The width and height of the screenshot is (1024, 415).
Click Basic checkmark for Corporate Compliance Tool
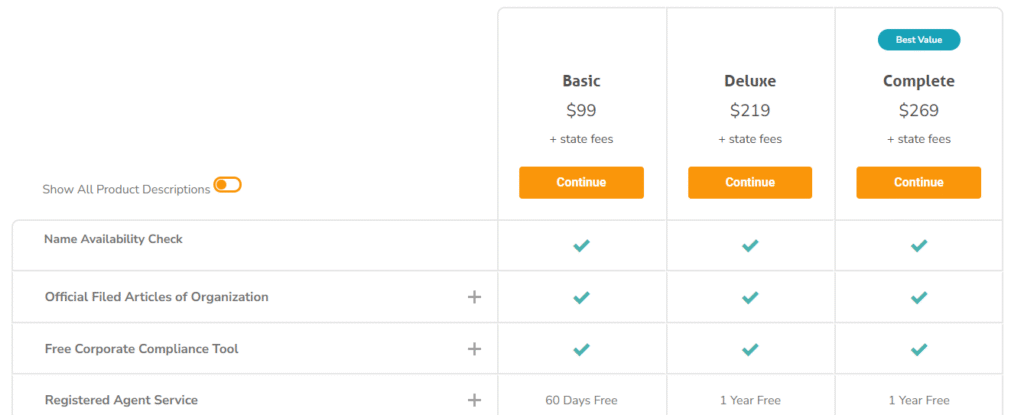coord(581,349)
